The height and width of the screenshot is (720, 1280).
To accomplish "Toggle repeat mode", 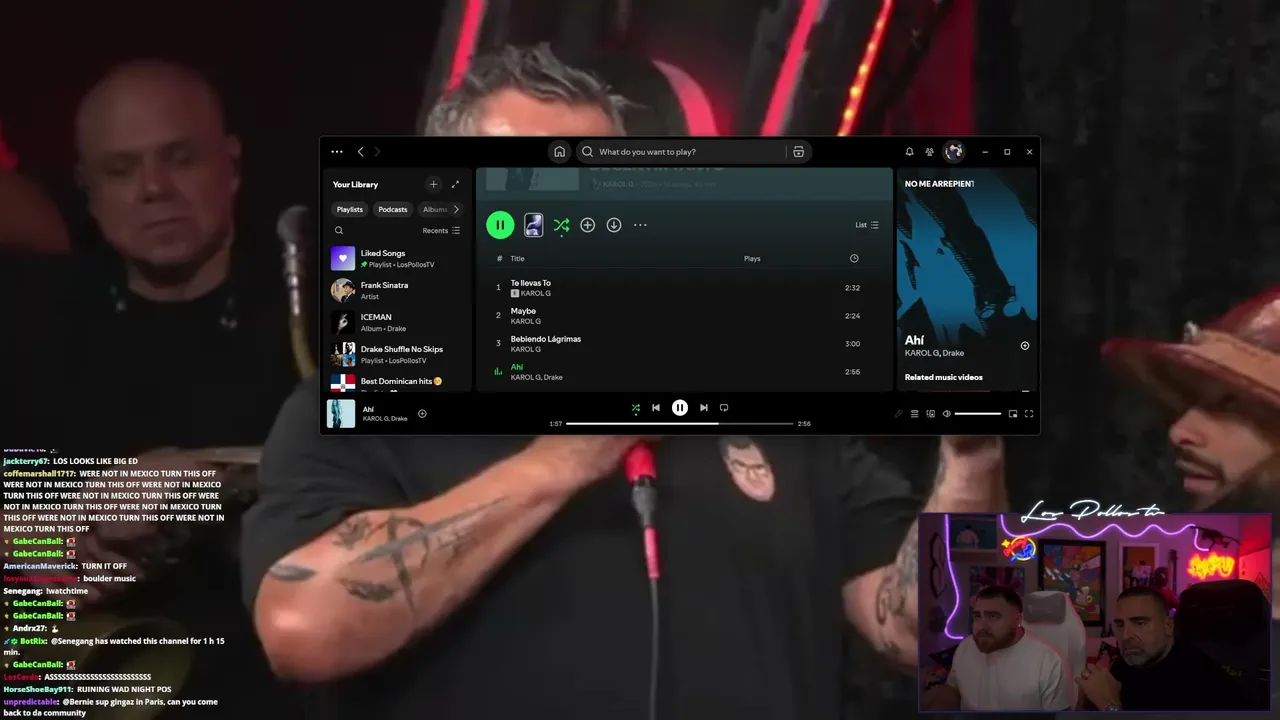I will click(x=724, y=408).
